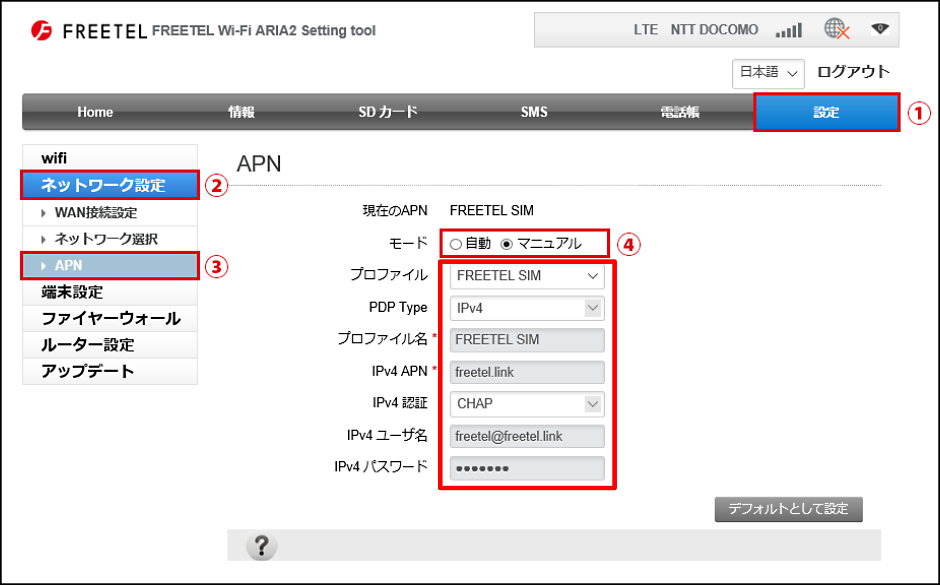Viewport: 940px width, 586px height.
Task: Click the FREETEL Wi-Fi ARIA2 Setting tool title
Action: (x=264, y=31)
